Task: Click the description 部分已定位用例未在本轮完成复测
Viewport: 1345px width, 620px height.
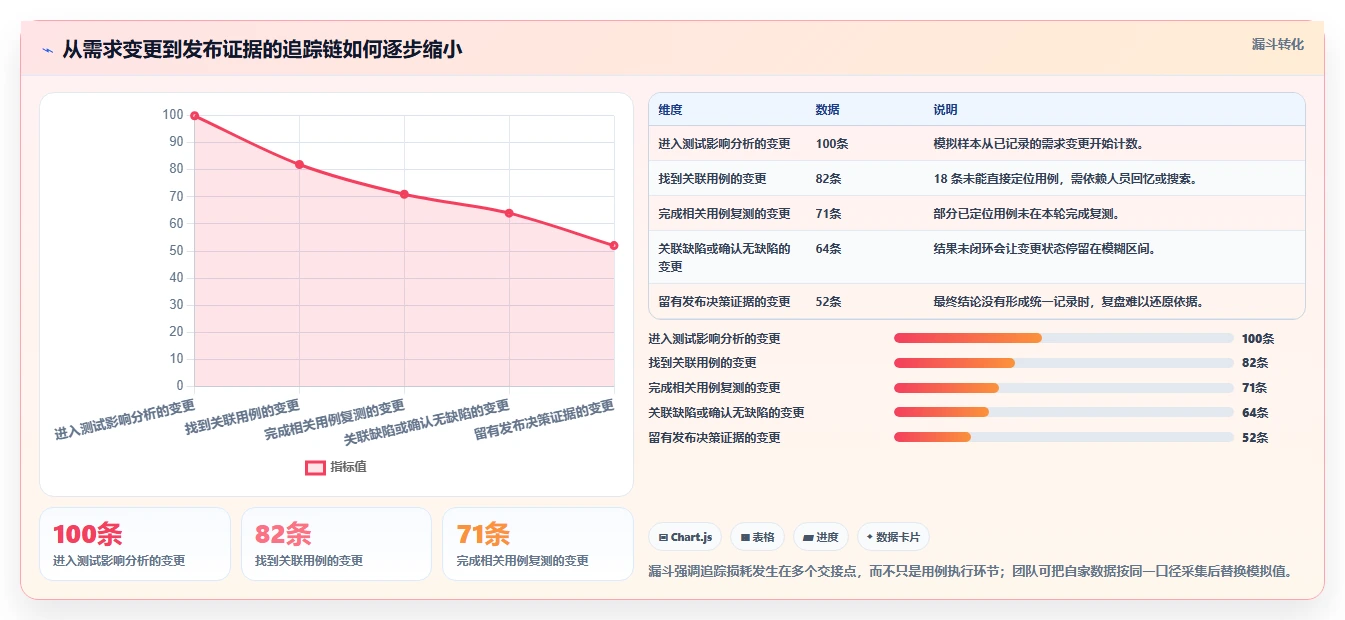Action: click(1026, 213)
